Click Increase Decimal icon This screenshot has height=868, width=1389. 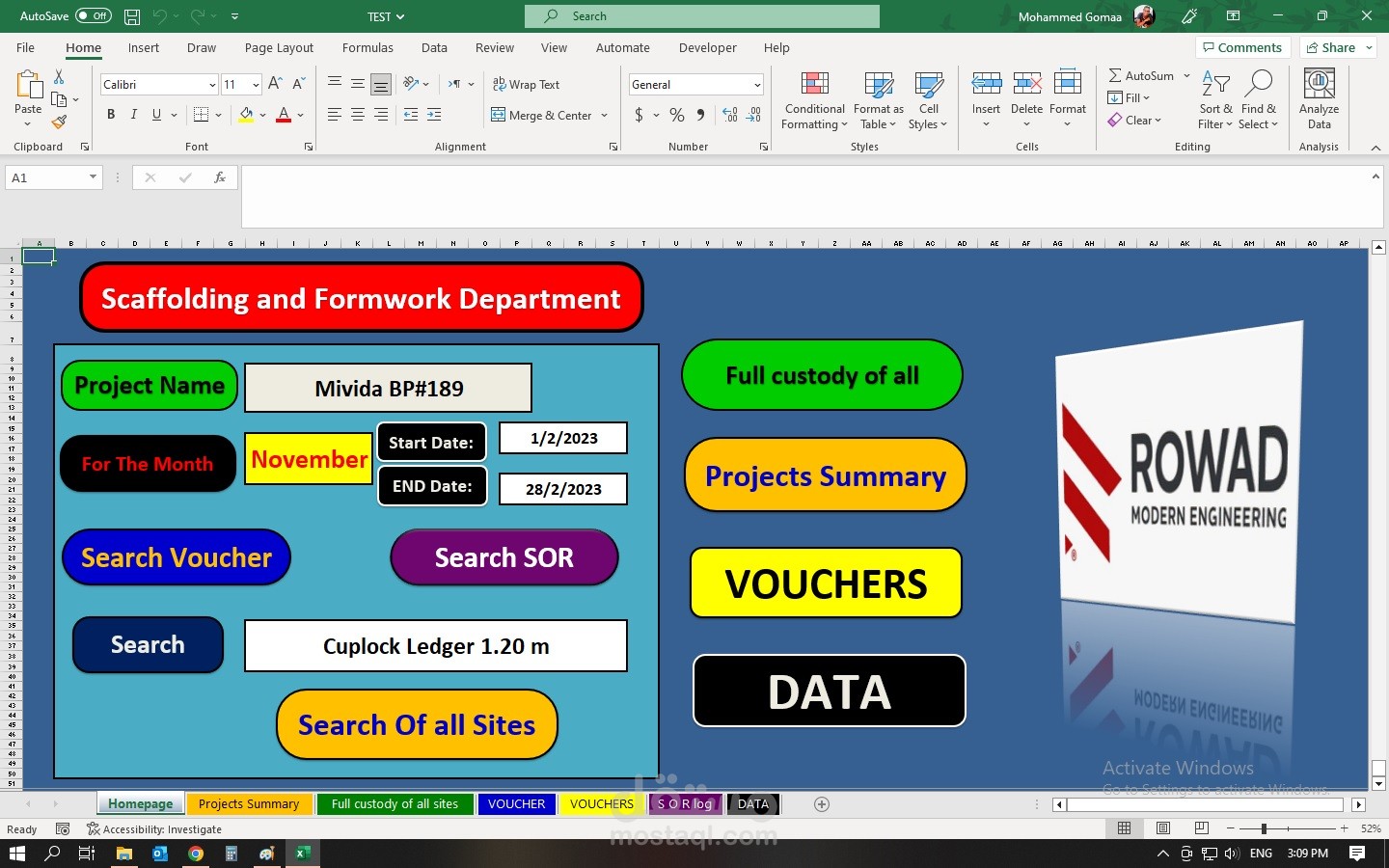tap(730, 115)
